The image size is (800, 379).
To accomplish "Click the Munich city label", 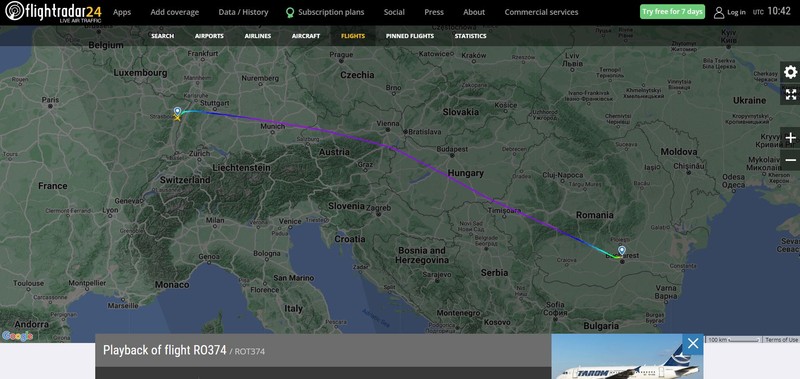I will [272, 127].
